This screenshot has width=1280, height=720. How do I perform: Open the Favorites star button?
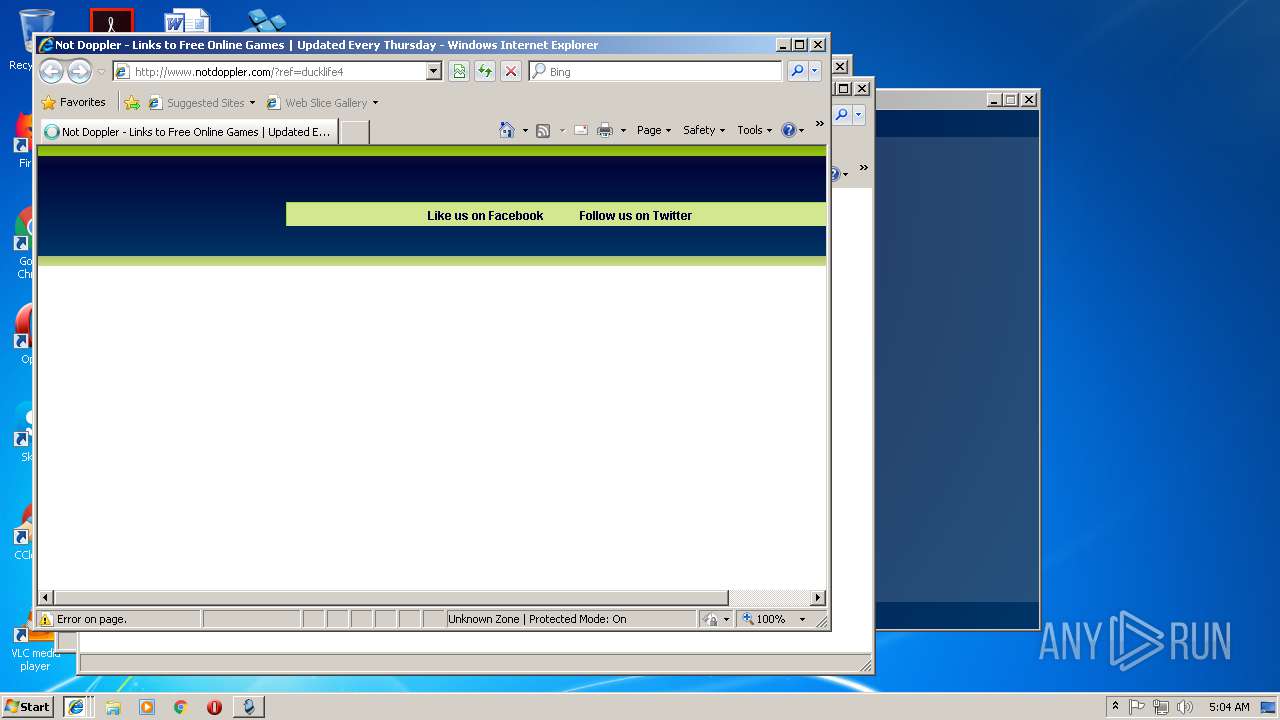tap(73, 102)
